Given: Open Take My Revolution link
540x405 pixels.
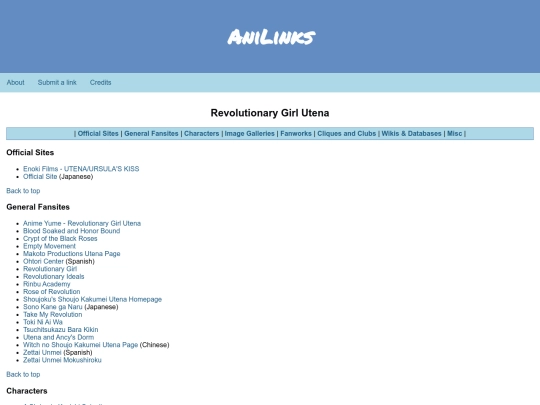Looking at the screenshot, I should [x=52, y=314].
